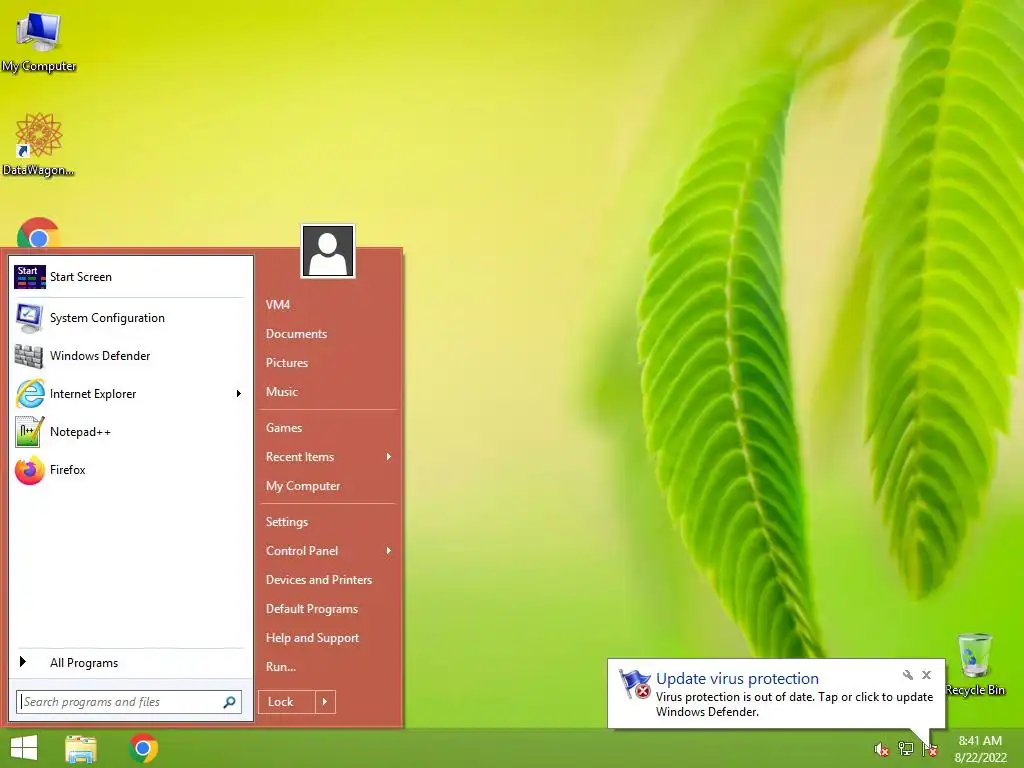Open Settings from the start menu
The width and height of the screenshot is (1024, 768).
tap(287, 522)
